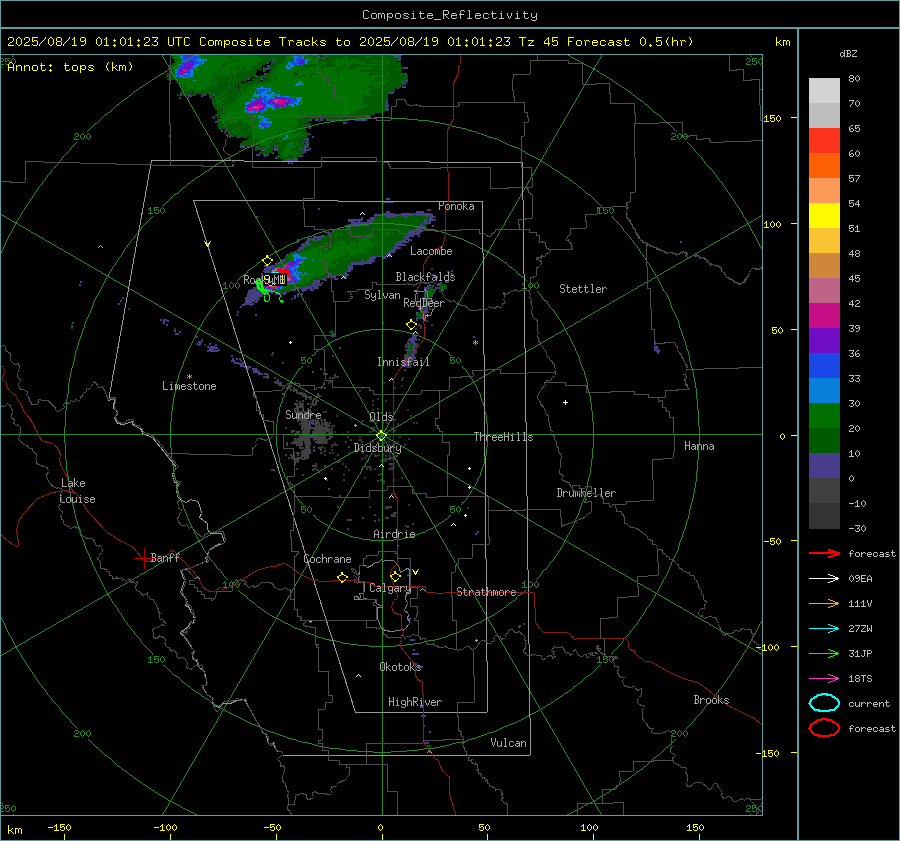
Task: Click the yellow diamond marker below Cochrane label
Action: point(343,578)
